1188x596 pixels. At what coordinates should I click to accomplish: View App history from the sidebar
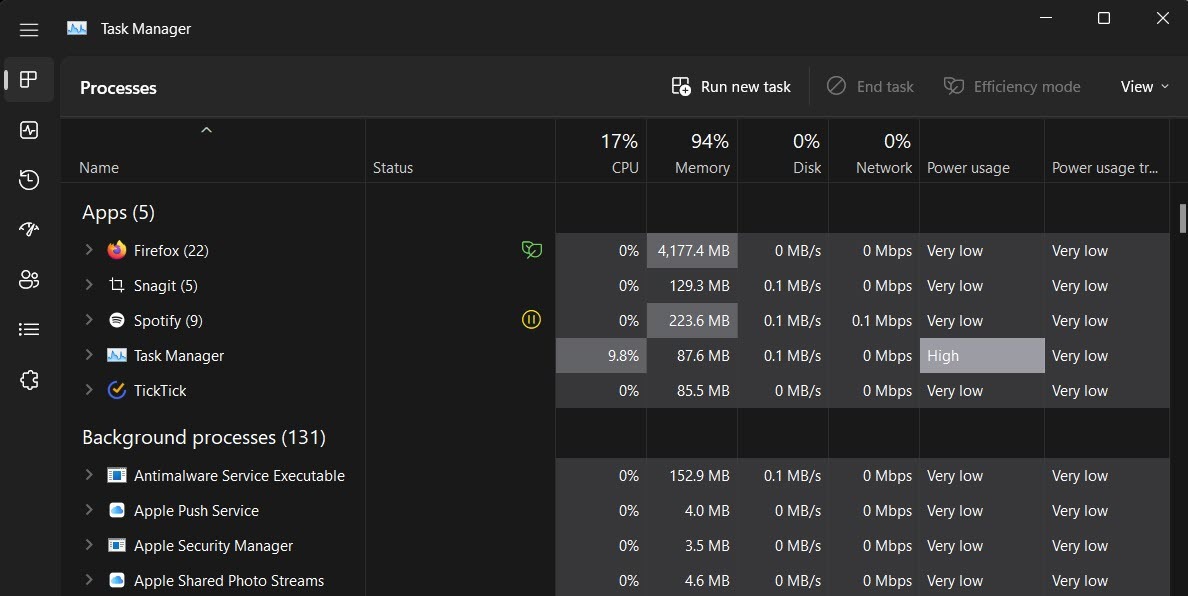pyautogui.click(x=28, y=180)
